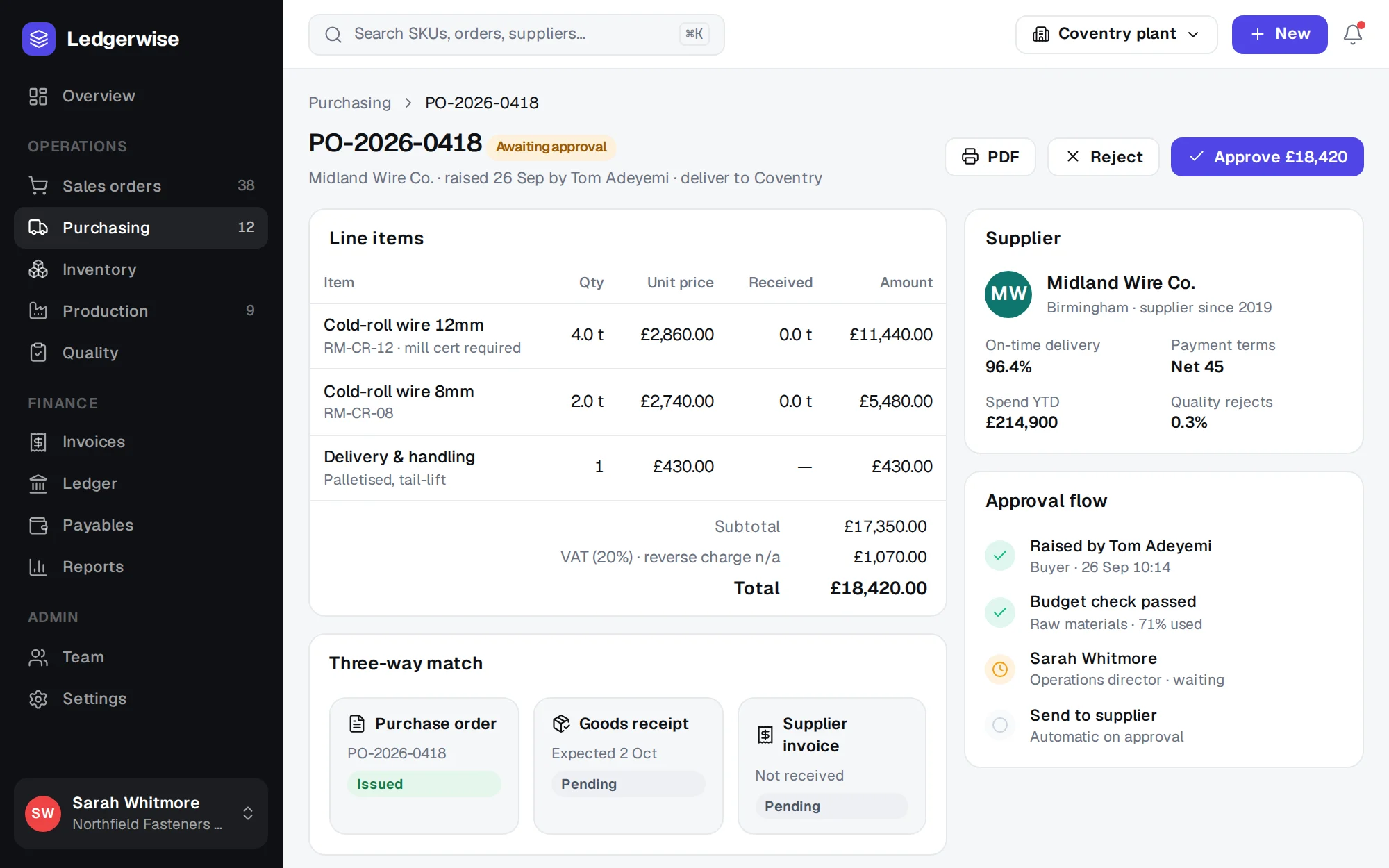
Task: Click the Quality clipboard icon
Action: [x=38, y=353]
